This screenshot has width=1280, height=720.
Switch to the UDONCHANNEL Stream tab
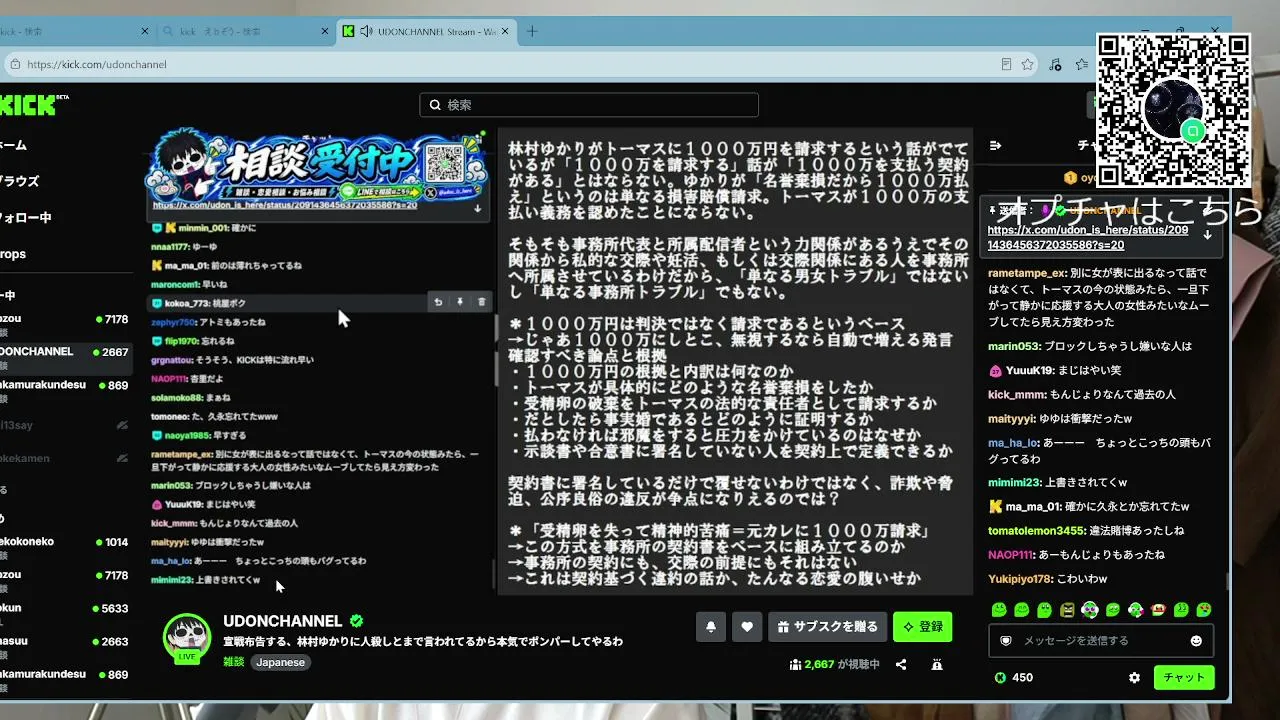coord(426,31)
